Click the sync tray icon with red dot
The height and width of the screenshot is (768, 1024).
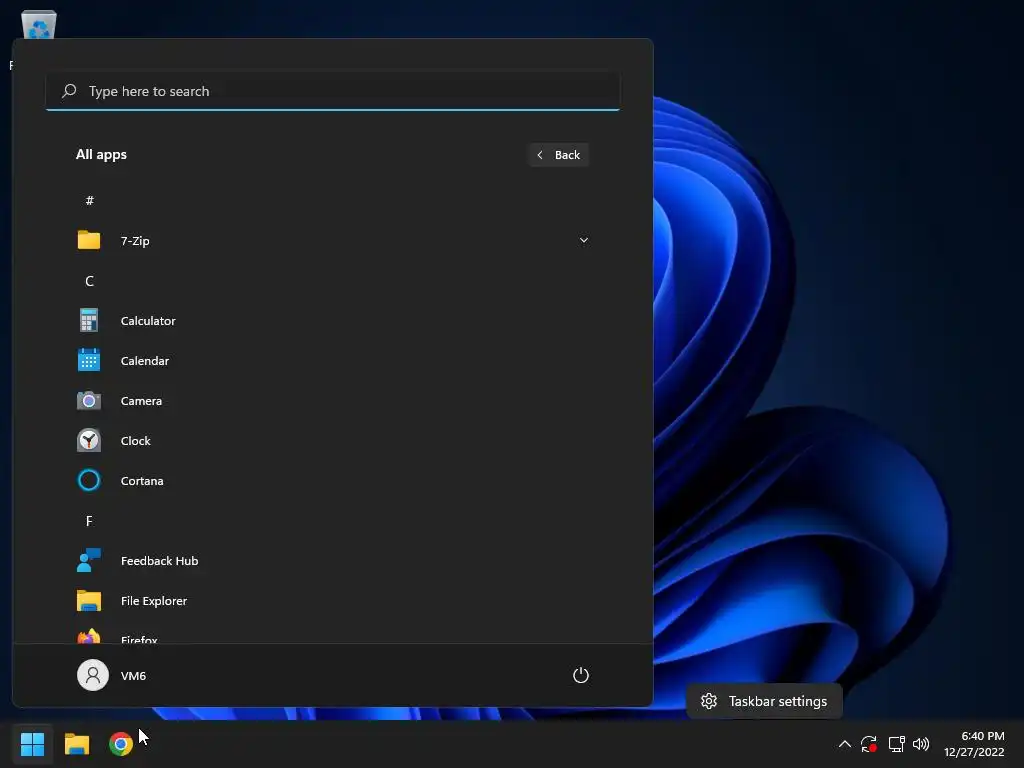click(x=869, y=744)
